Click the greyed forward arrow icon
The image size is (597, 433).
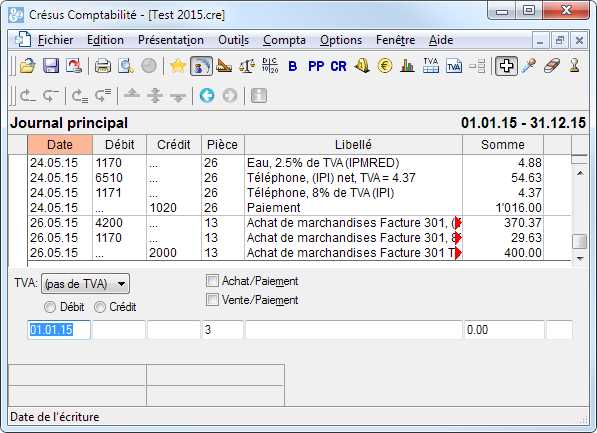pyautogui.click(x=230, y=95)
